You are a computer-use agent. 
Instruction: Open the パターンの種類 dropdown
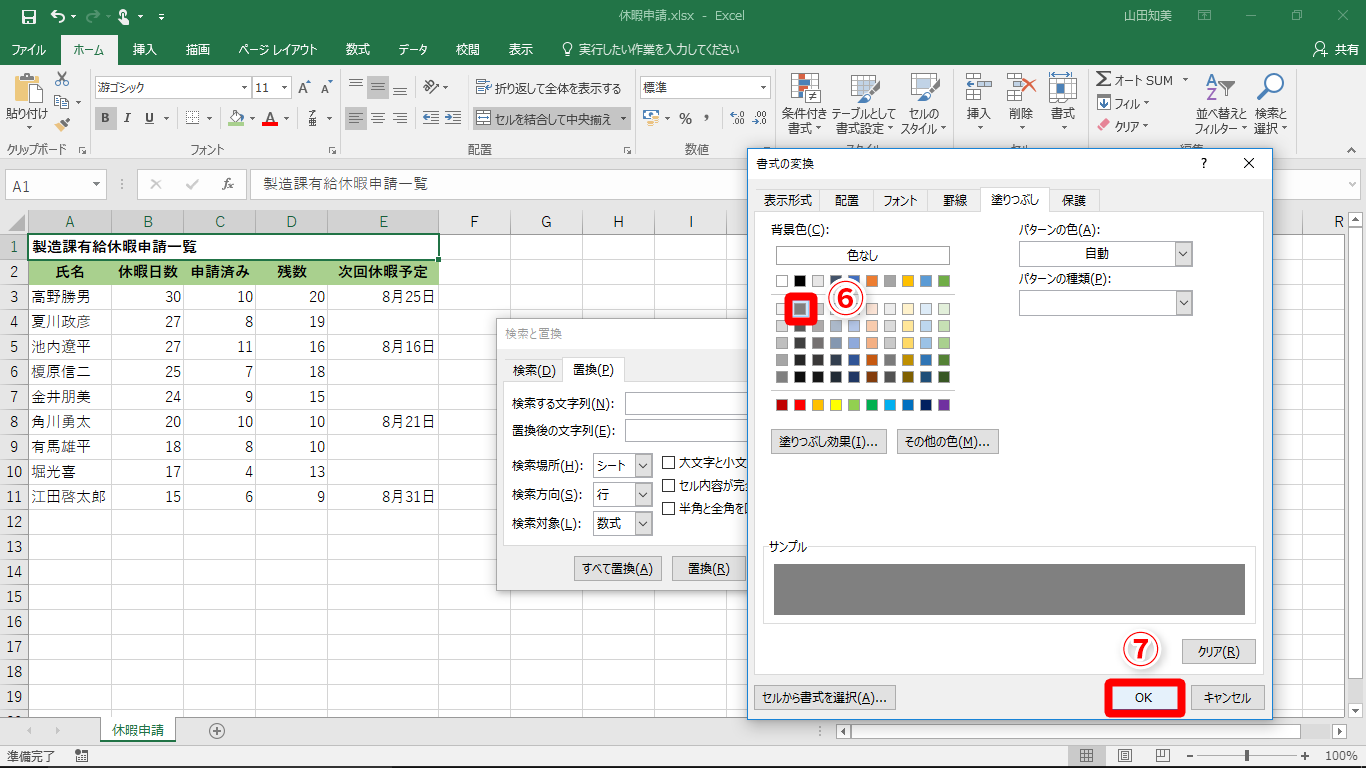[1184, 303]
